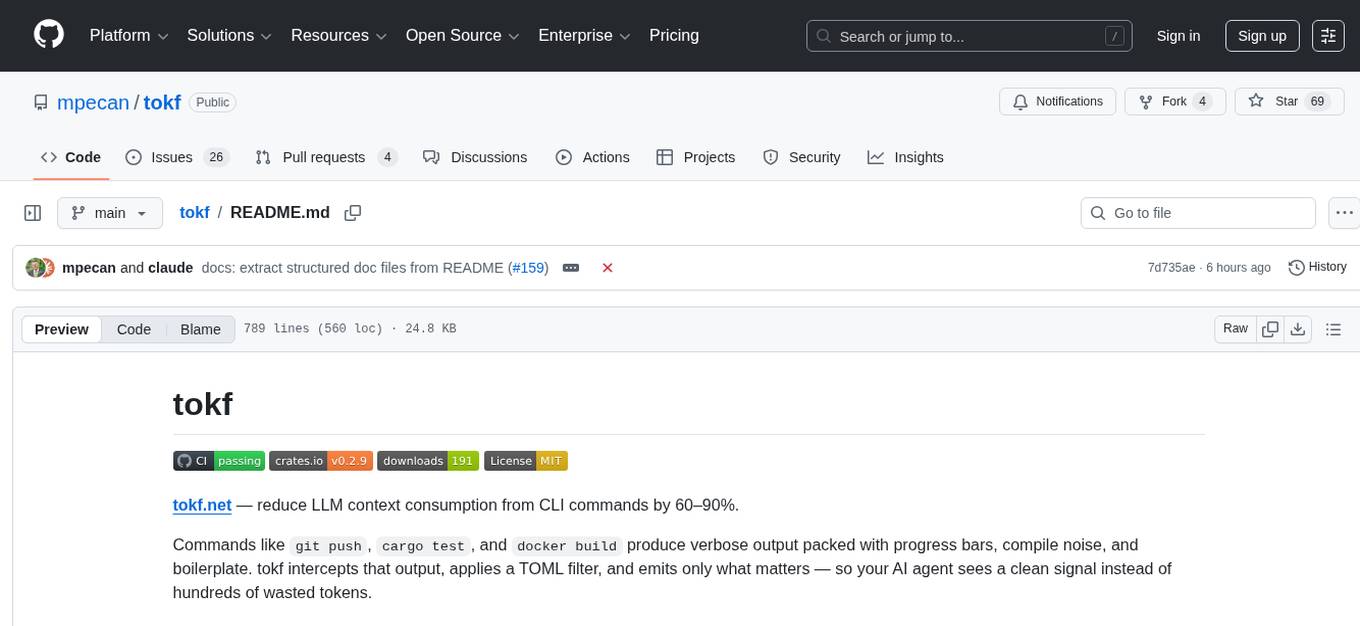Open the more file actions ellipsis menu
Screen dimensions: 1360x626
click(x=1344, y=212)
